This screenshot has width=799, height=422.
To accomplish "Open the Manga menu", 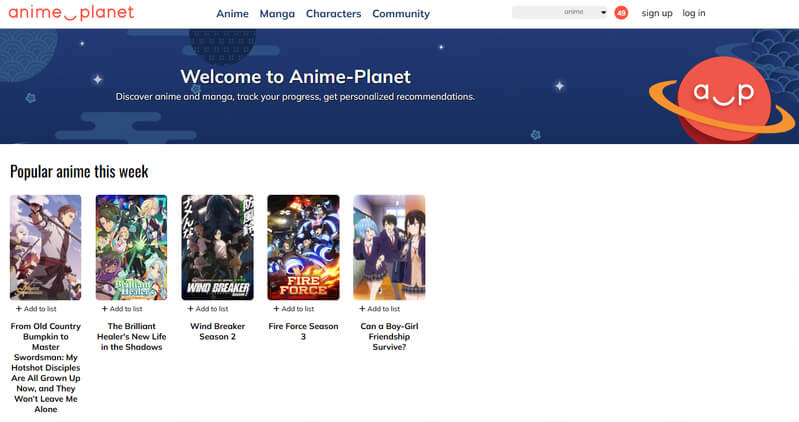I will click(x=277, y=14).
